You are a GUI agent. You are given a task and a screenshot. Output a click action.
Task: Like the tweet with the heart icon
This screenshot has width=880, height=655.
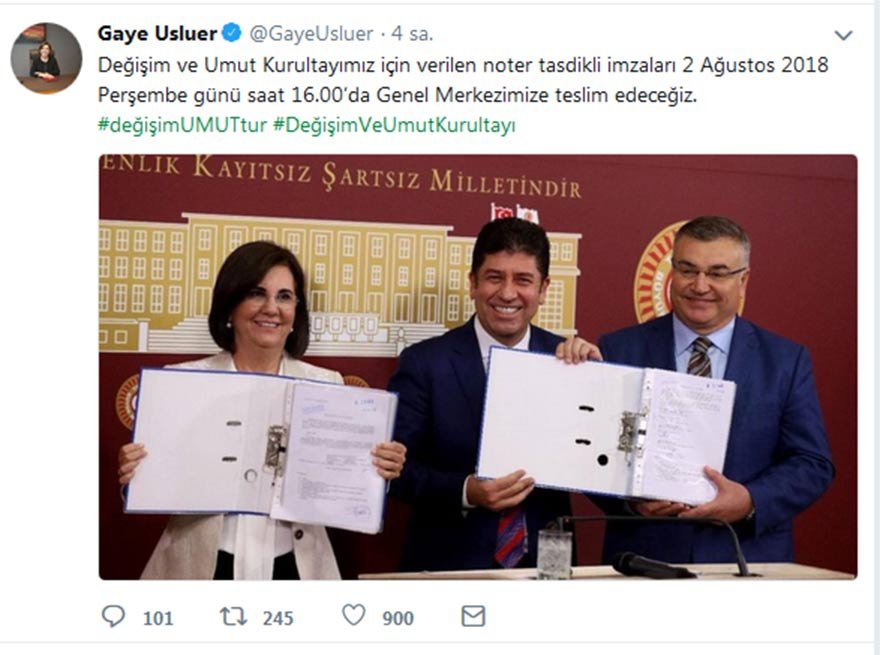tap(354, 615)
